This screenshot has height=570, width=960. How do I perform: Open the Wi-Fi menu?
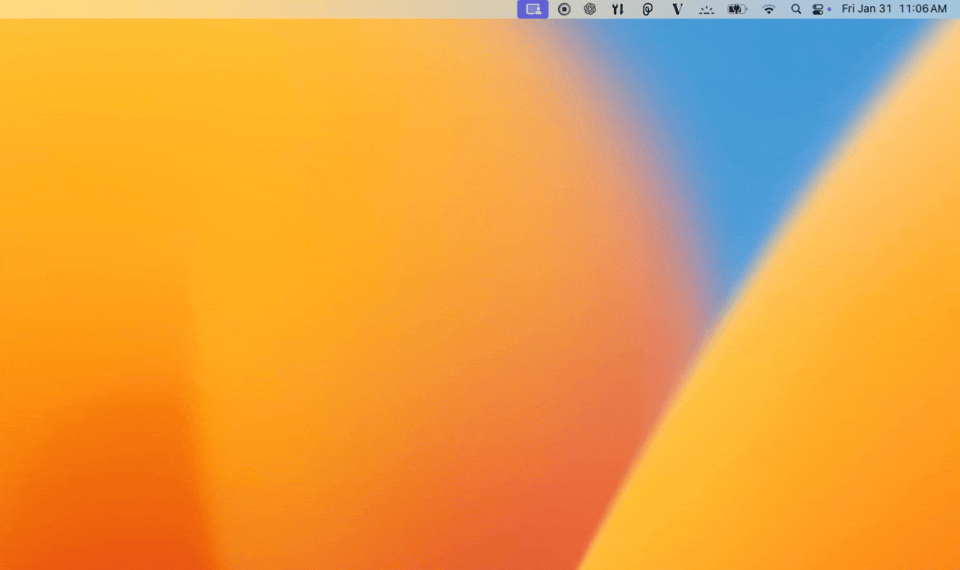[x=768, y=9]
